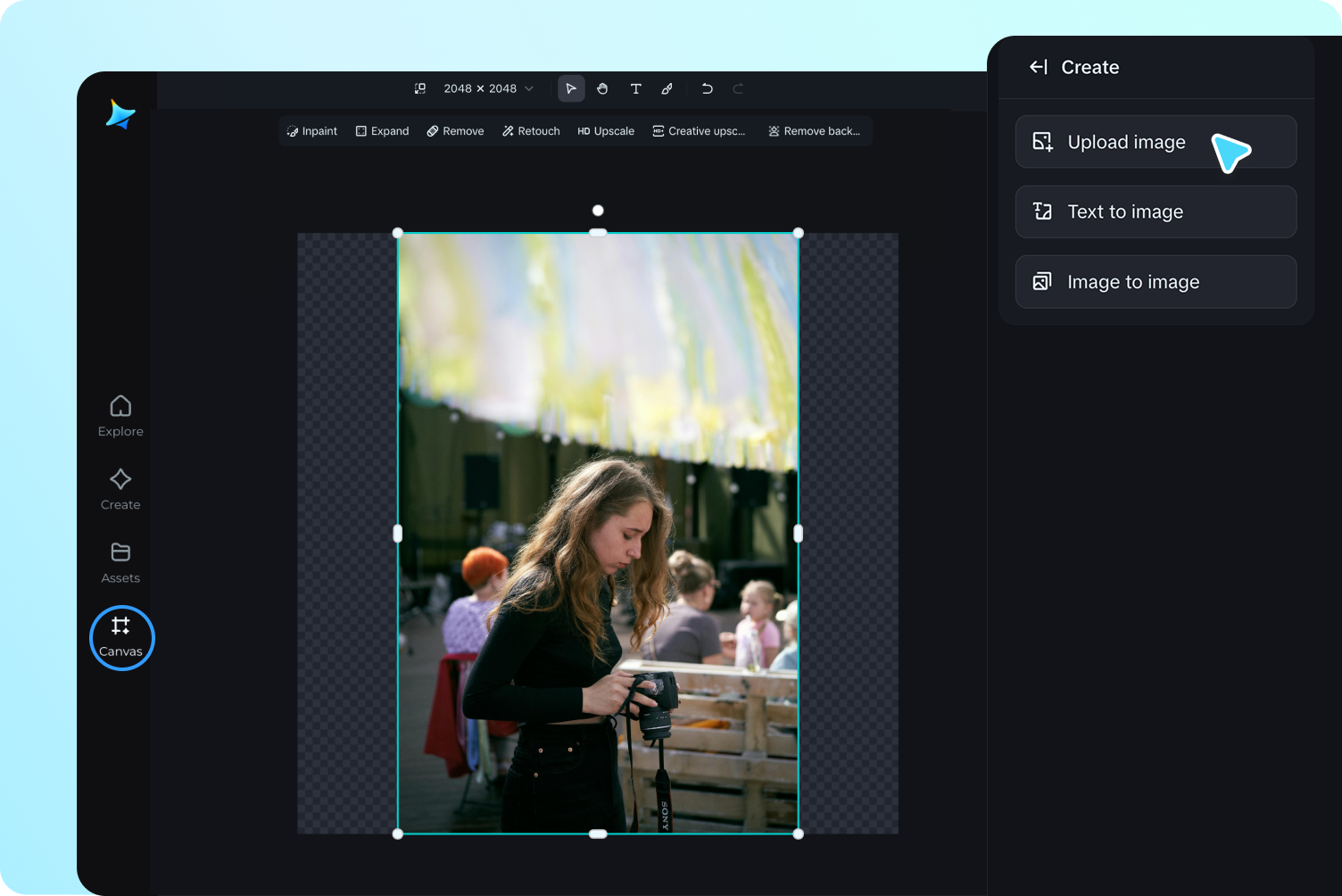Open the 2048 × 2048 size dropdown

click(488, 88)
